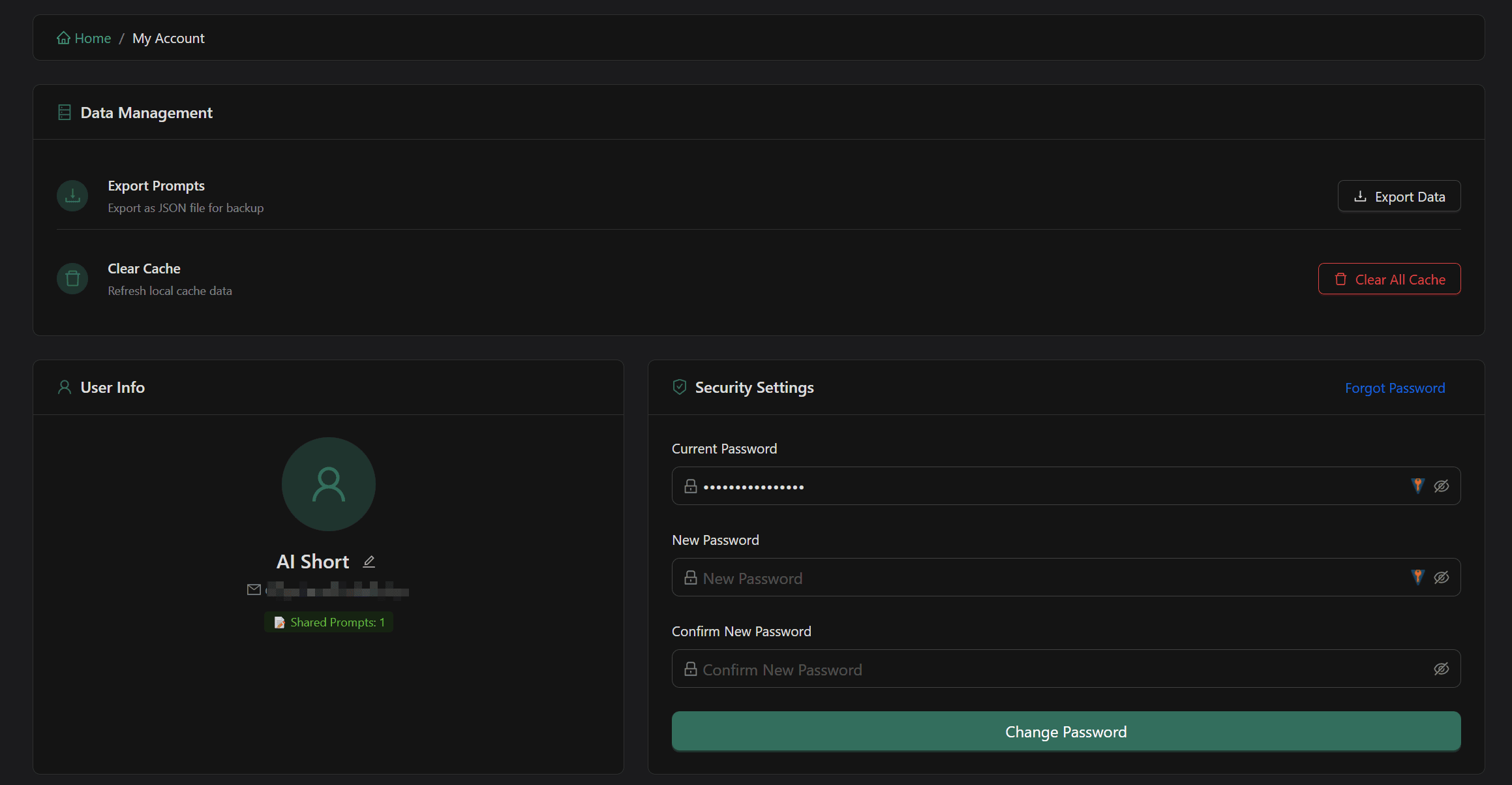Viewport: 1512px width, 785px height.
Task: Reveal the Current Password with eye toggle
Action: (x=1441, y=485)
